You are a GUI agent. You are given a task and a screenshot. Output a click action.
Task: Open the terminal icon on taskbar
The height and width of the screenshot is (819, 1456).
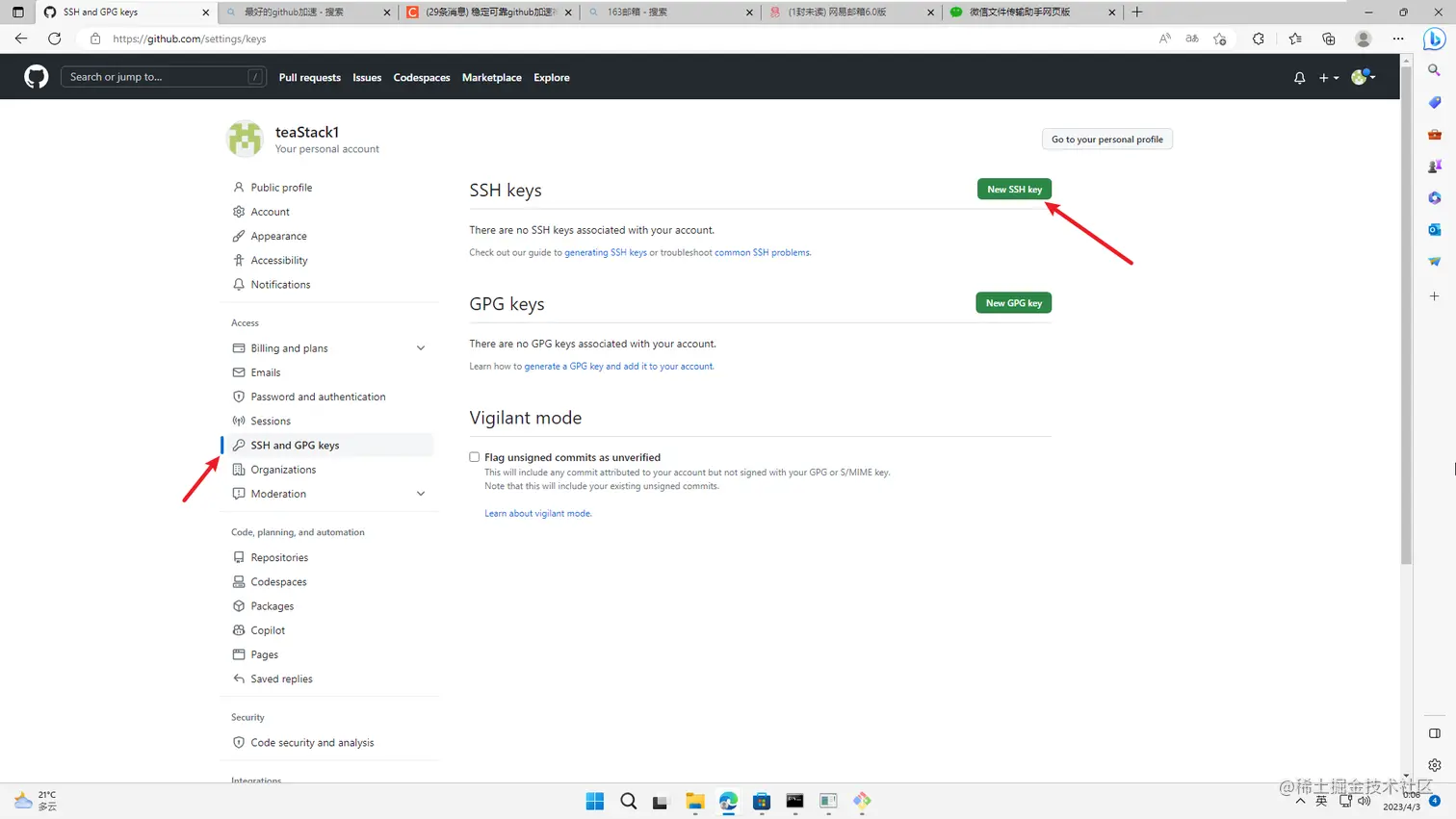click(x=794, y=801)
